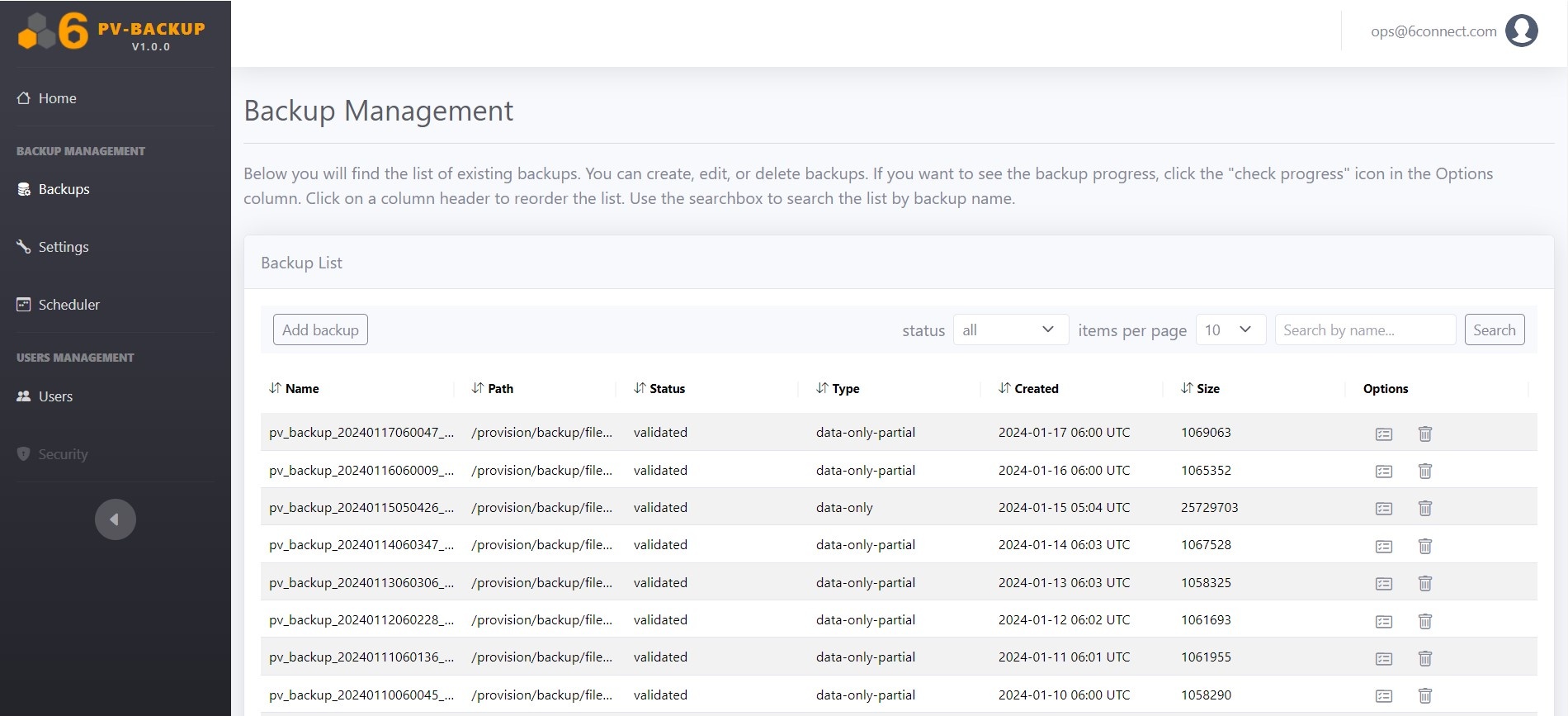
Task: Collapse the sidebar with the arrow button
Action: 115,519
